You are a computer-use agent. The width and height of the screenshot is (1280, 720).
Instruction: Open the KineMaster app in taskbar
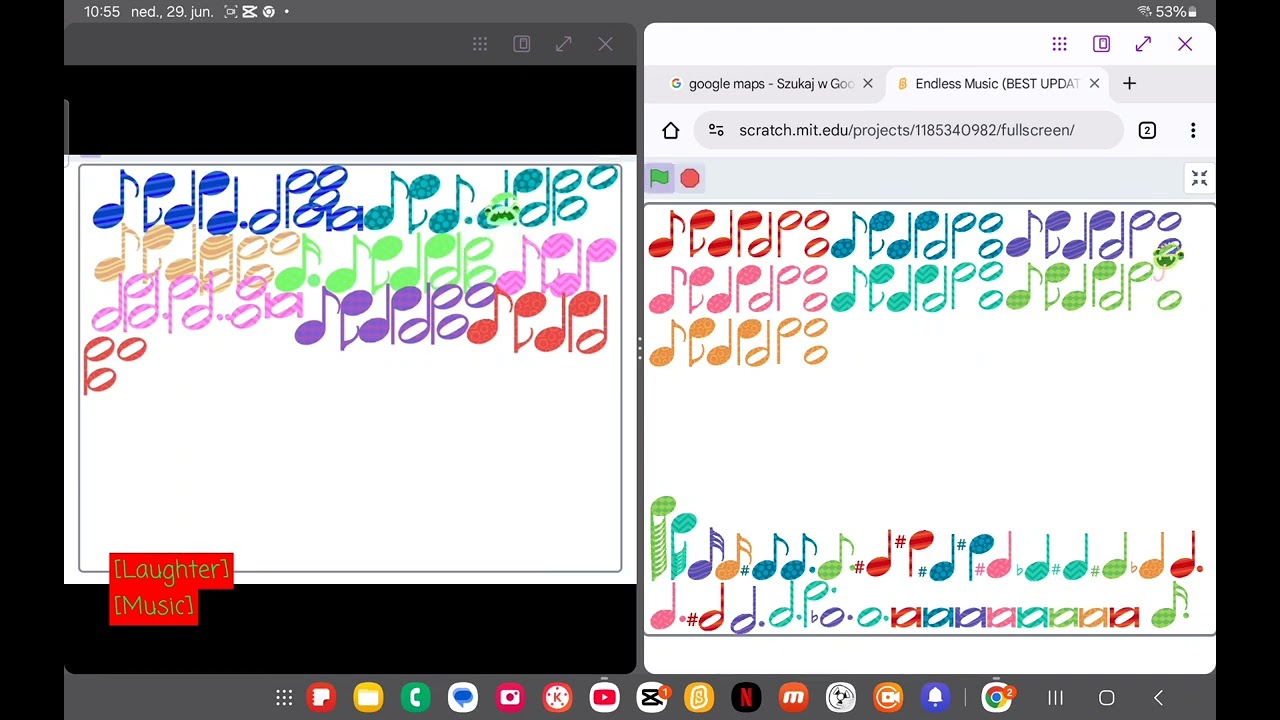(x=557, y=698)
